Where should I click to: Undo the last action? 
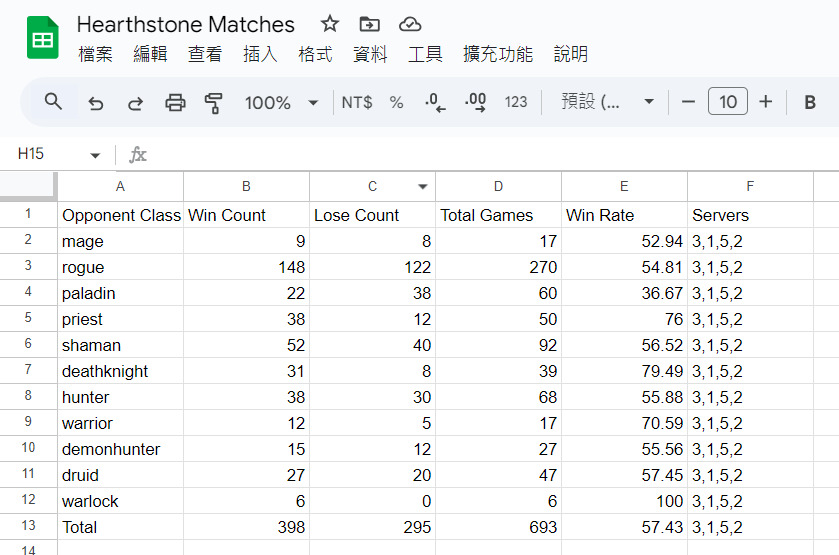pos(96,102)
